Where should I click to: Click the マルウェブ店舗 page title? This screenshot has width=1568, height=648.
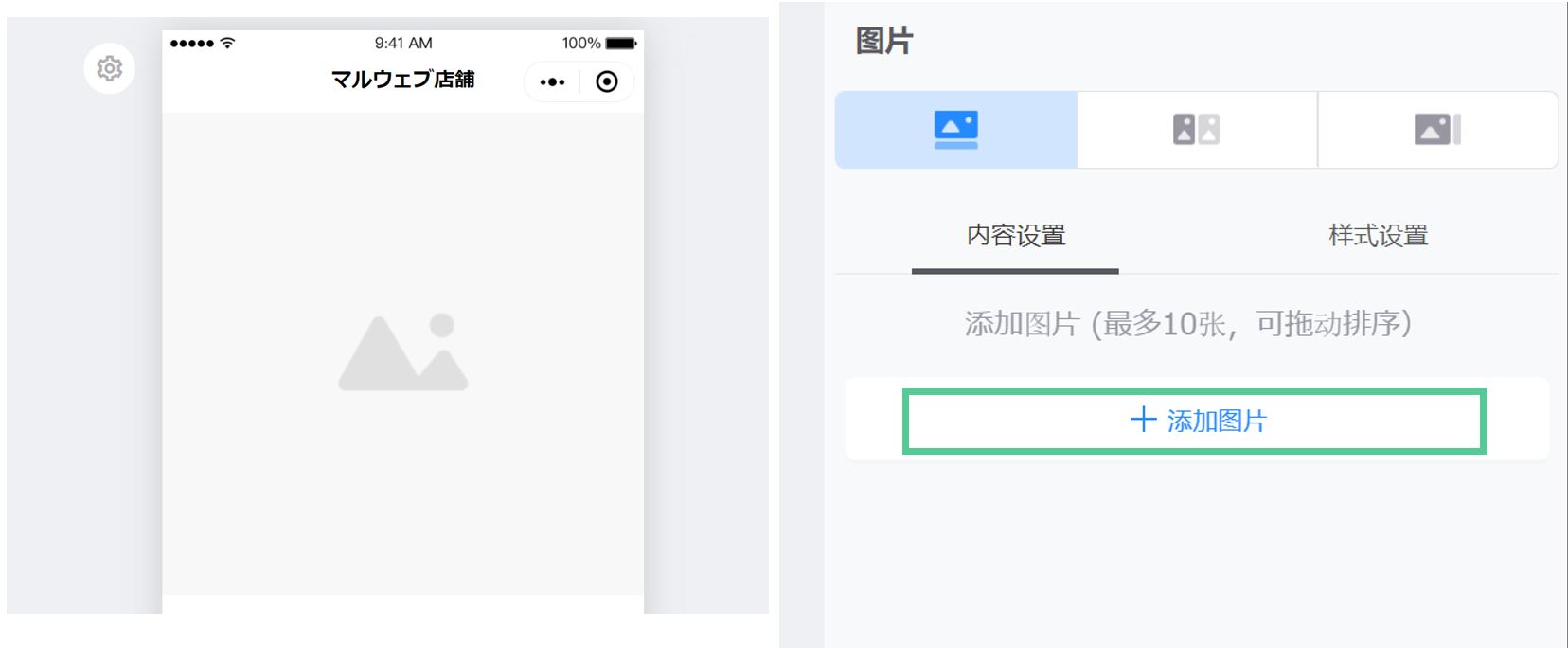(402, 80)
